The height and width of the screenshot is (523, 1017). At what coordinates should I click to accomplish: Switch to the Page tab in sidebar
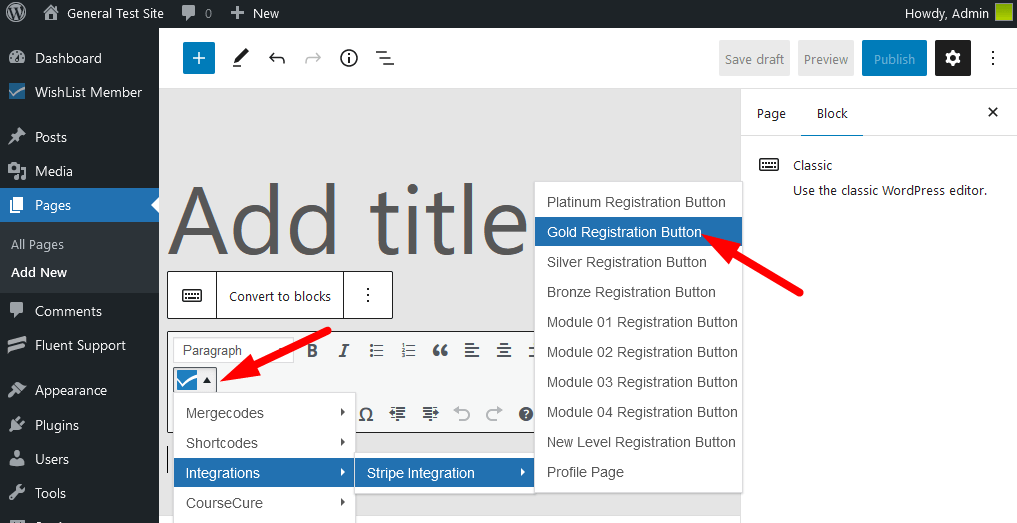771,114
